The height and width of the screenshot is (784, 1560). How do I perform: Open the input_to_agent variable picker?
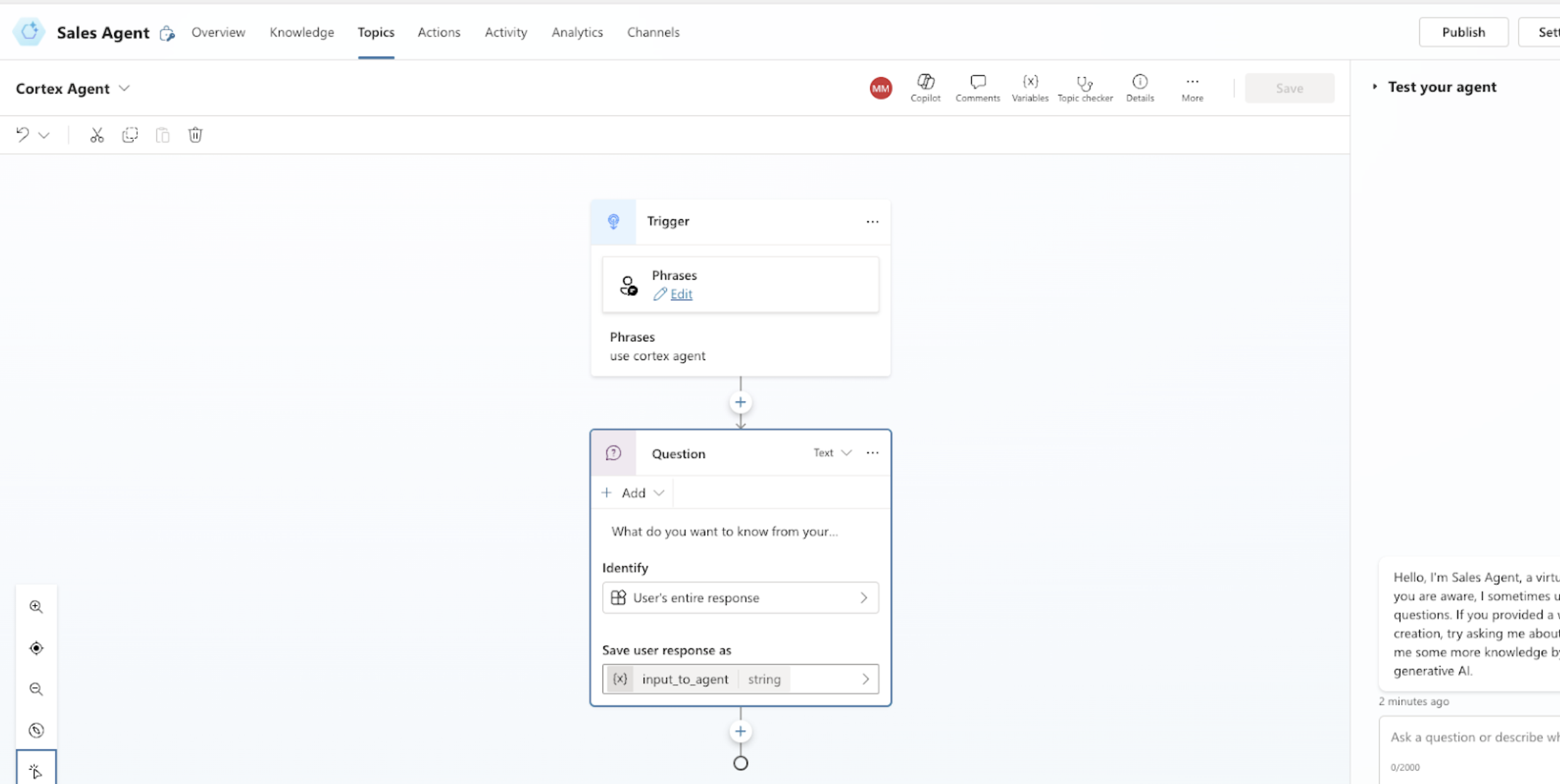tap(740, 679)
